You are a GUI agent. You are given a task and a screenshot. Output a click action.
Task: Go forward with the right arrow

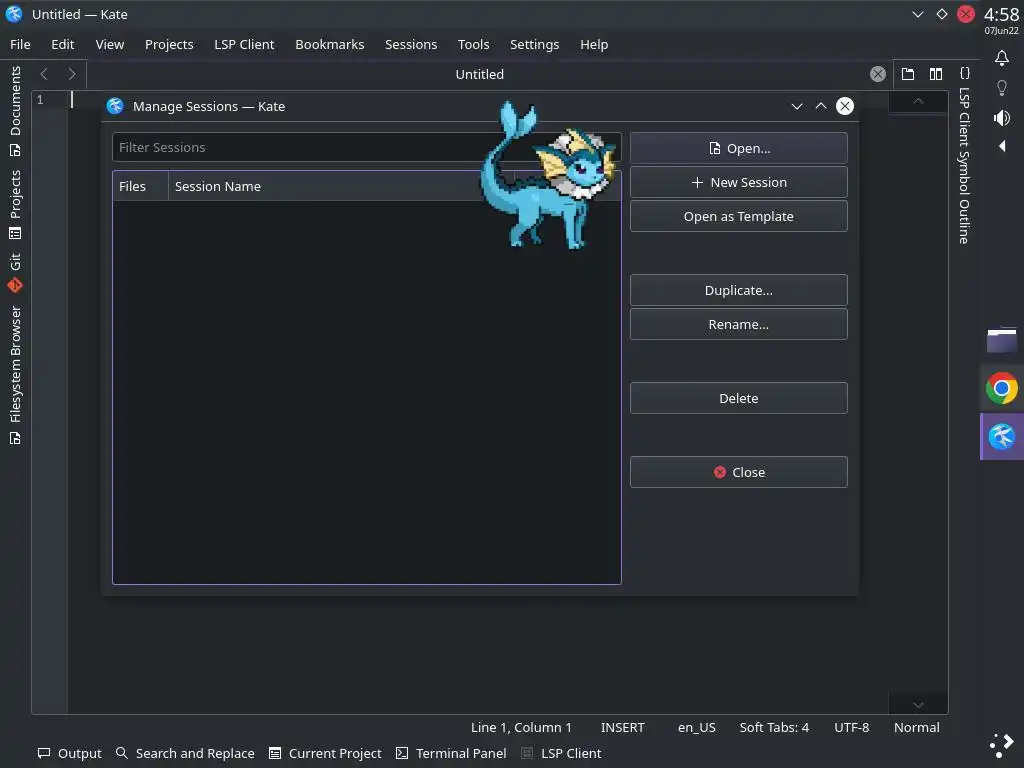click(x=72, y=74)
